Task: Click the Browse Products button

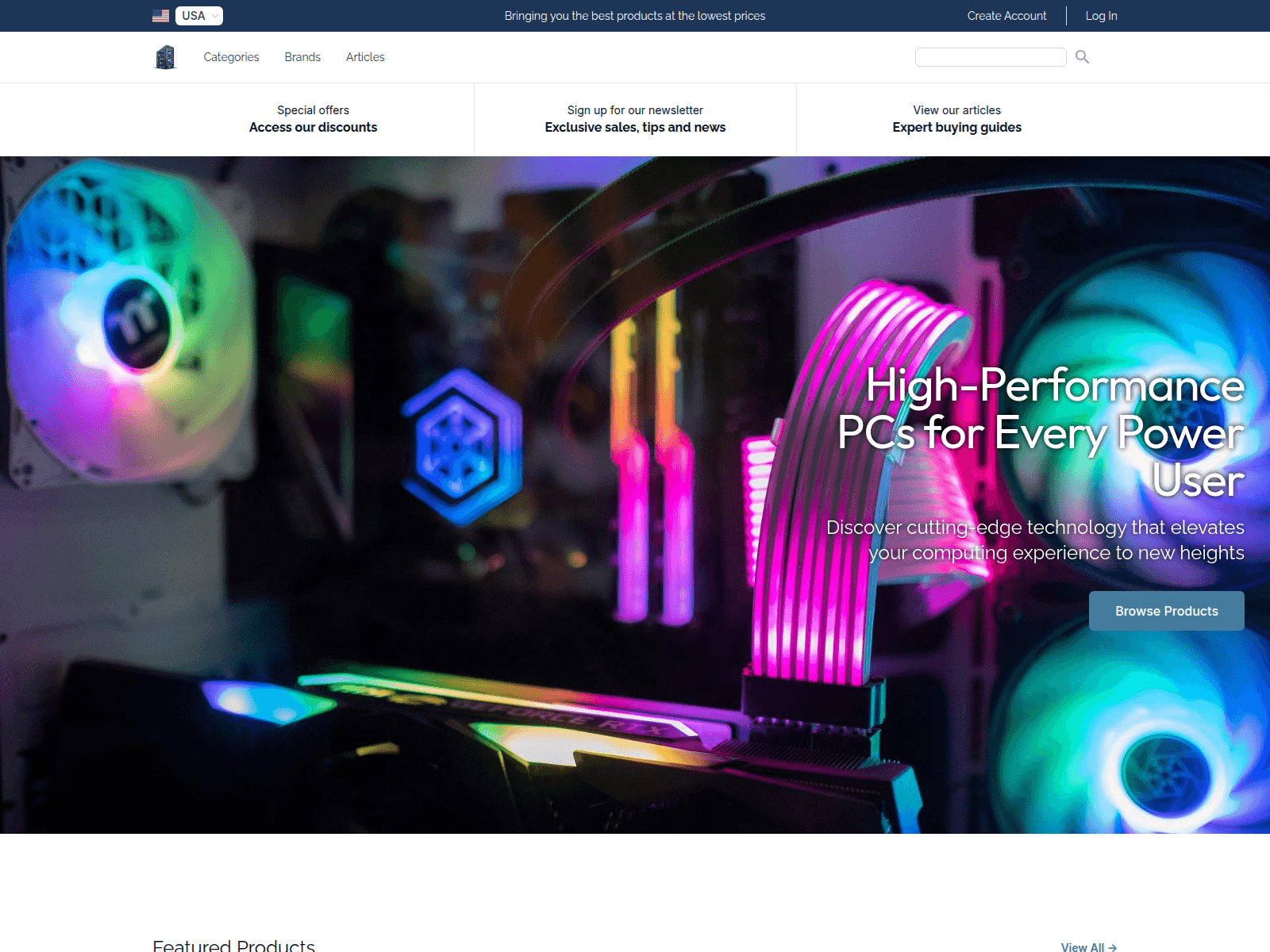Action: point(1166,611)
